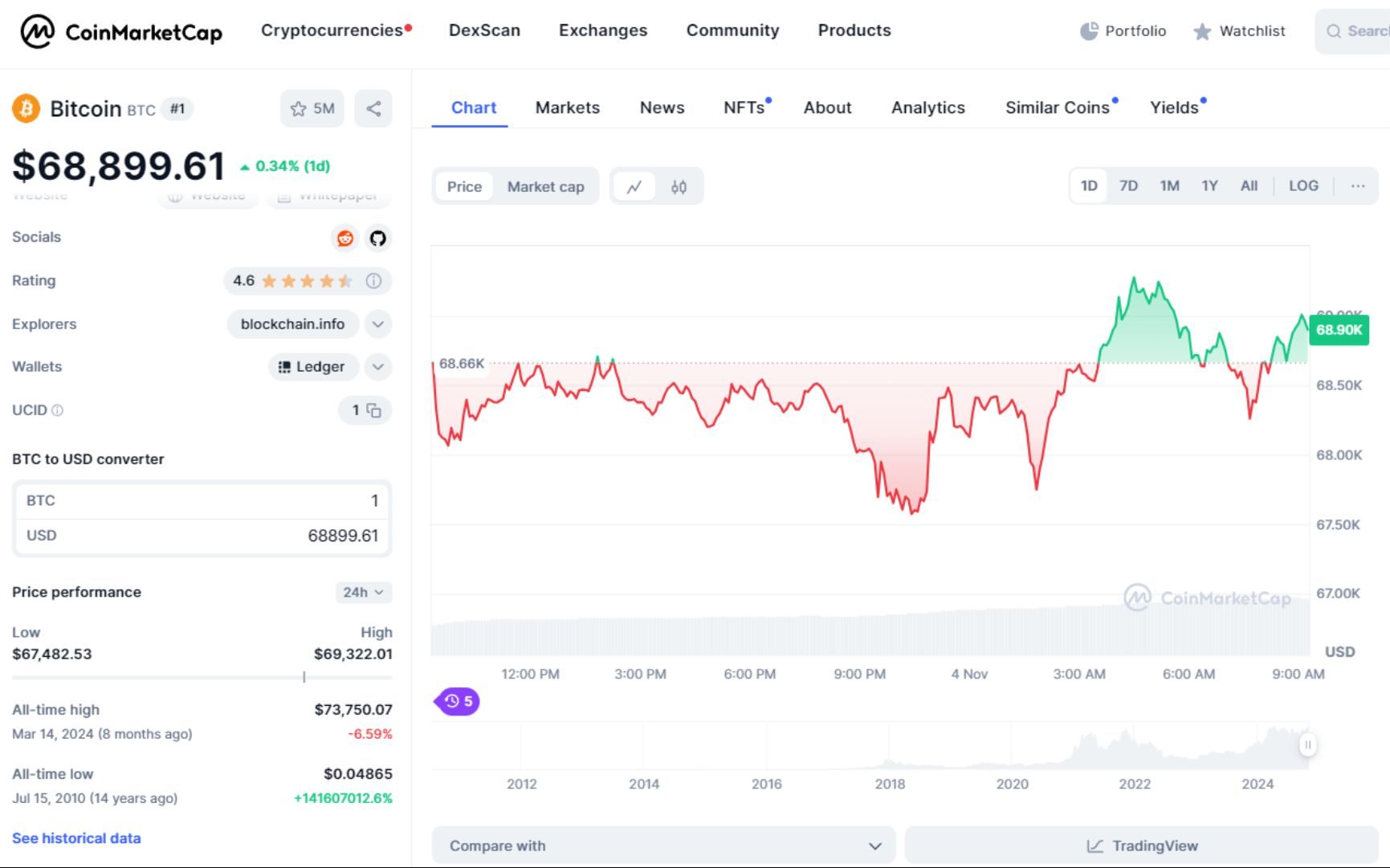Switch to the Markets tab
This screenshot has width=1390, height=868.
coord(567,107)
